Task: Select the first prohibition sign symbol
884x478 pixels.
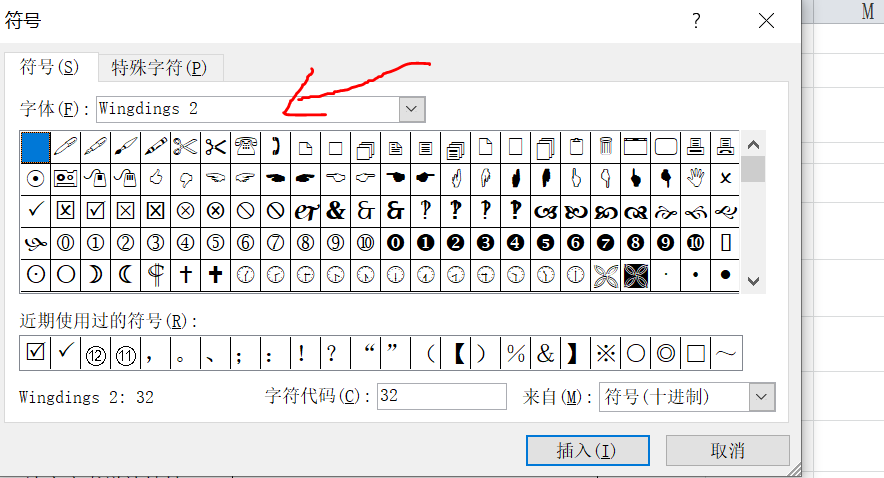Action: pos(245,211)
